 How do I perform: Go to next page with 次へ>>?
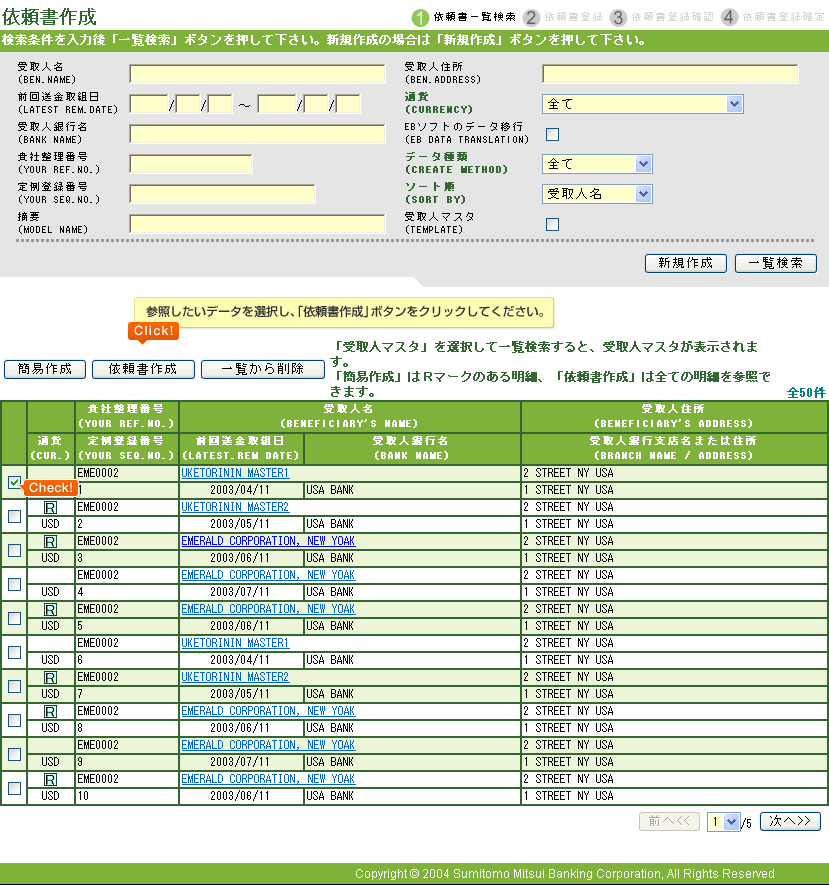[790, 821]
